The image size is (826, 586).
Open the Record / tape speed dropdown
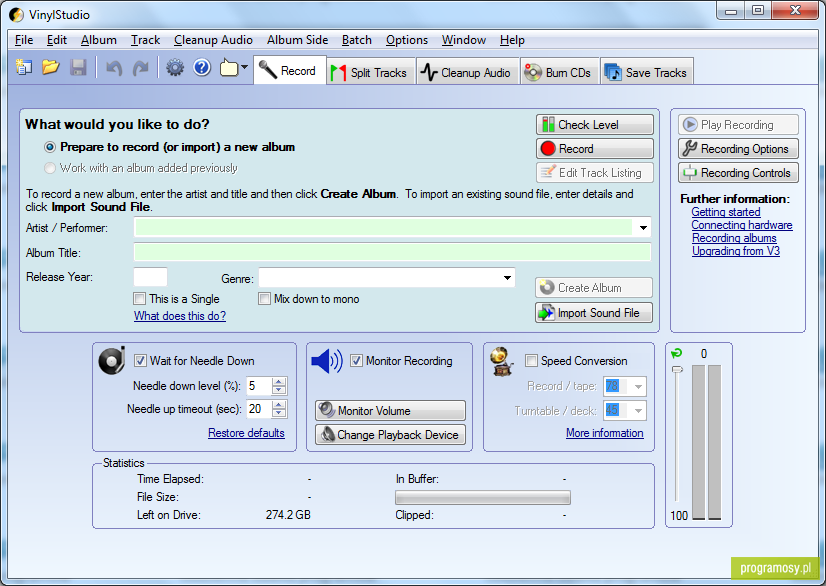pyautogui.click(x=638, y=386)
